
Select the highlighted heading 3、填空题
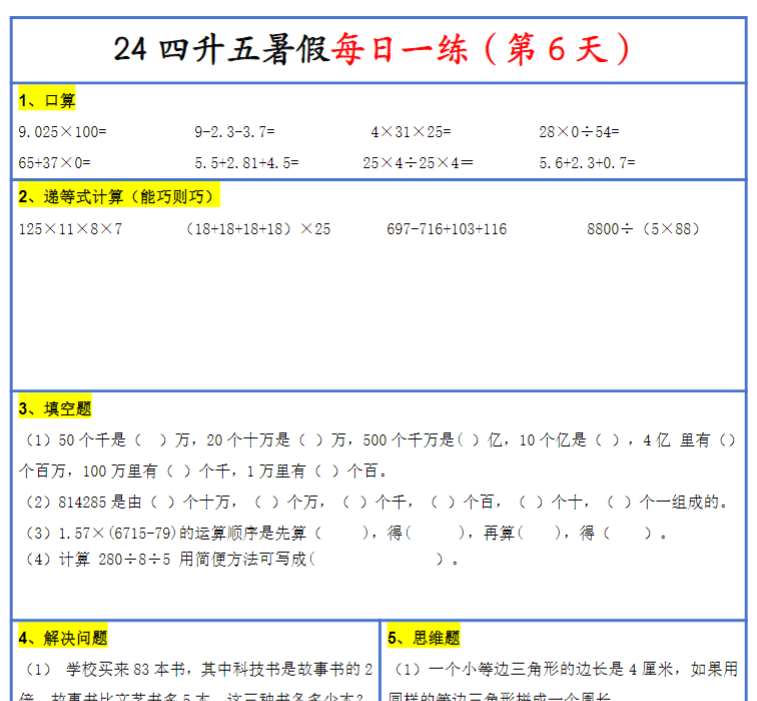coord(55,408)
